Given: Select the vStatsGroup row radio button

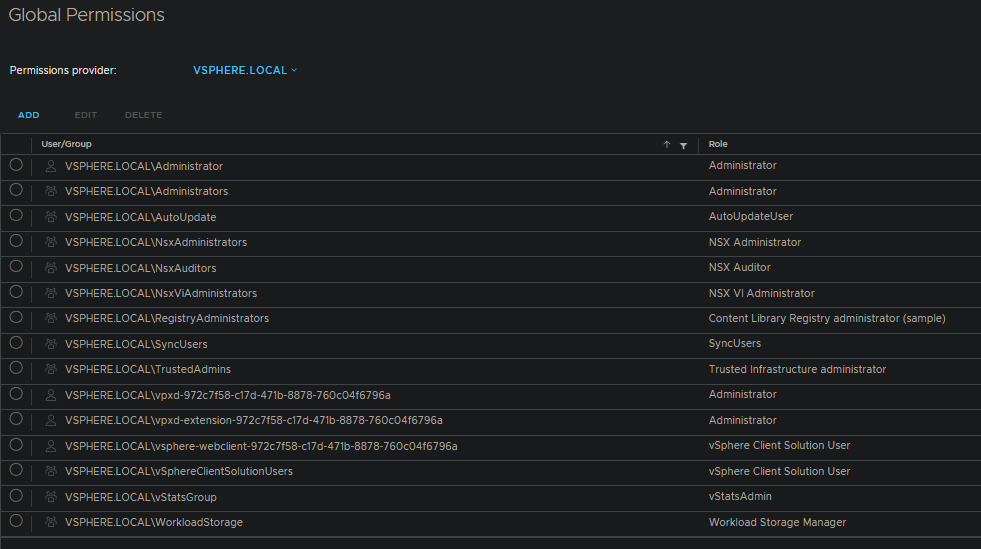Looking at the screenshot, I should coord(16,496).
